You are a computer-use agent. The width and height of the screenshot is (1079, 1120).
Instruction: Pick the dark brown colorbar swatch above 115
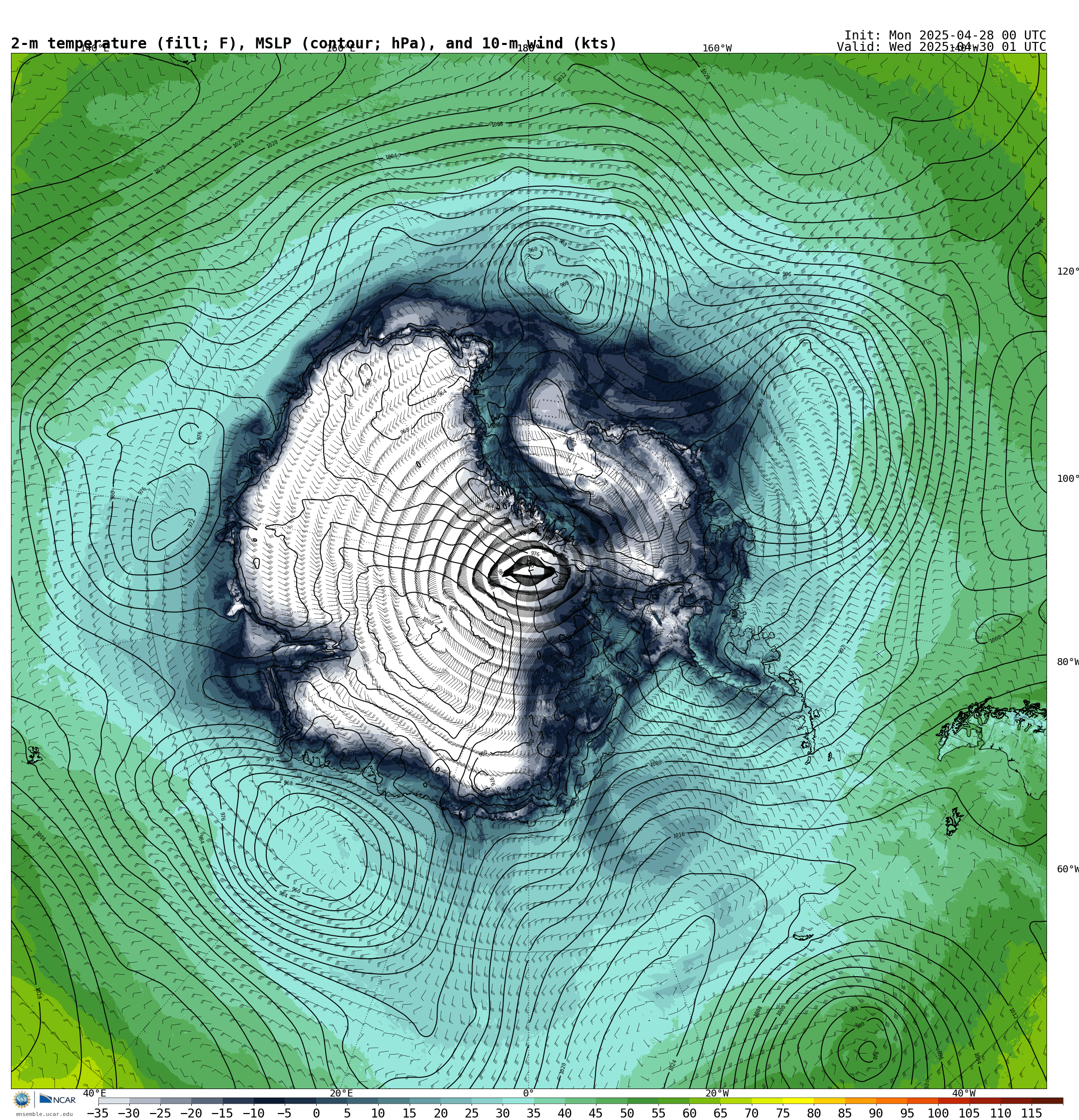click(x=1047, y=1101)
